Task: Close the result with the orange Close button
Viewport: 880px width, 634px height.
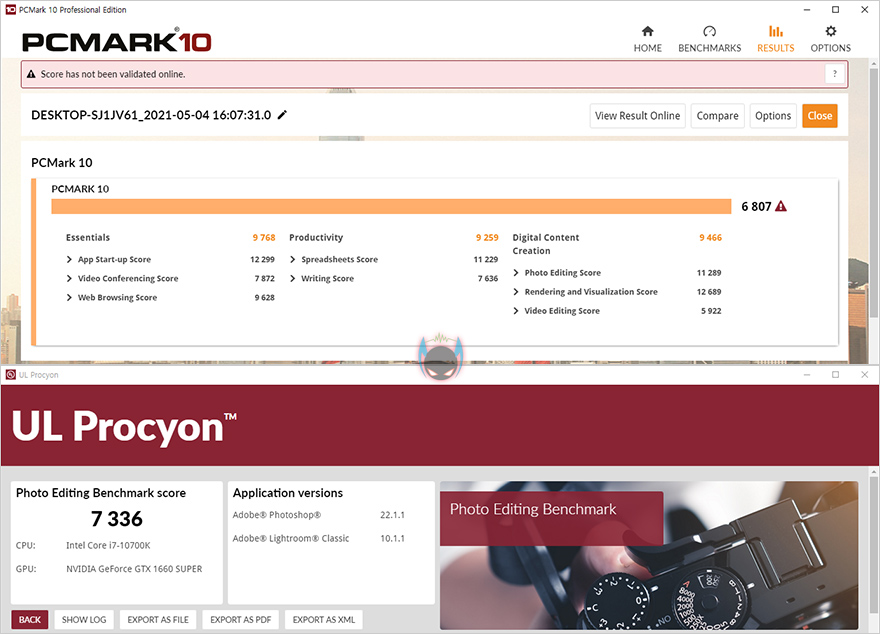Action: pos(819,116)
